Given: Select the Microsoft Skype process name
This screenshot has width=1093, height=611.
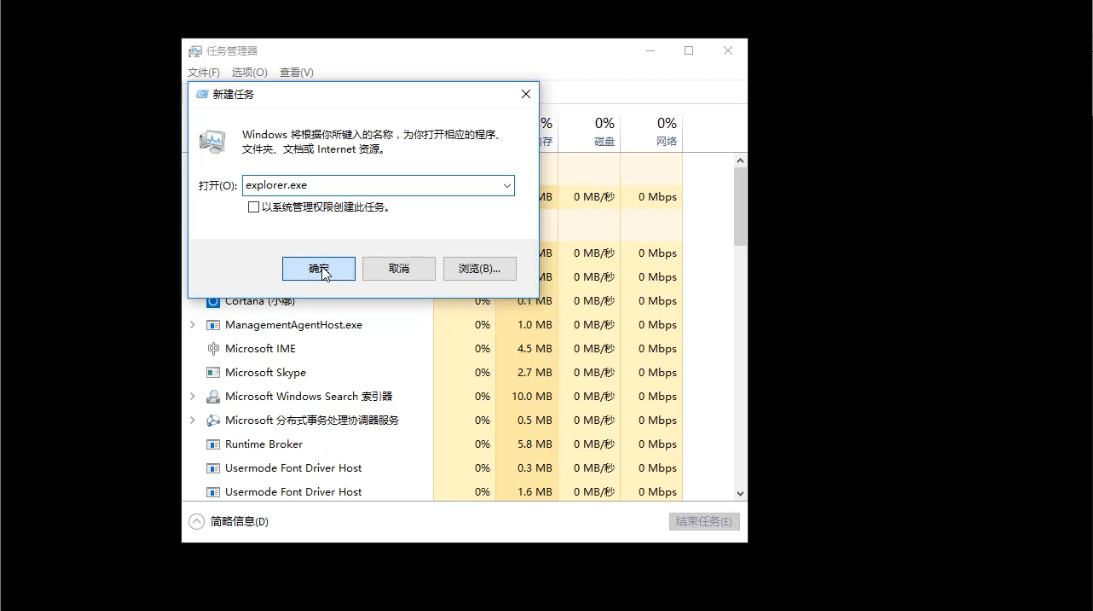Looking at the screenshot, I should (x=266, y=373).
